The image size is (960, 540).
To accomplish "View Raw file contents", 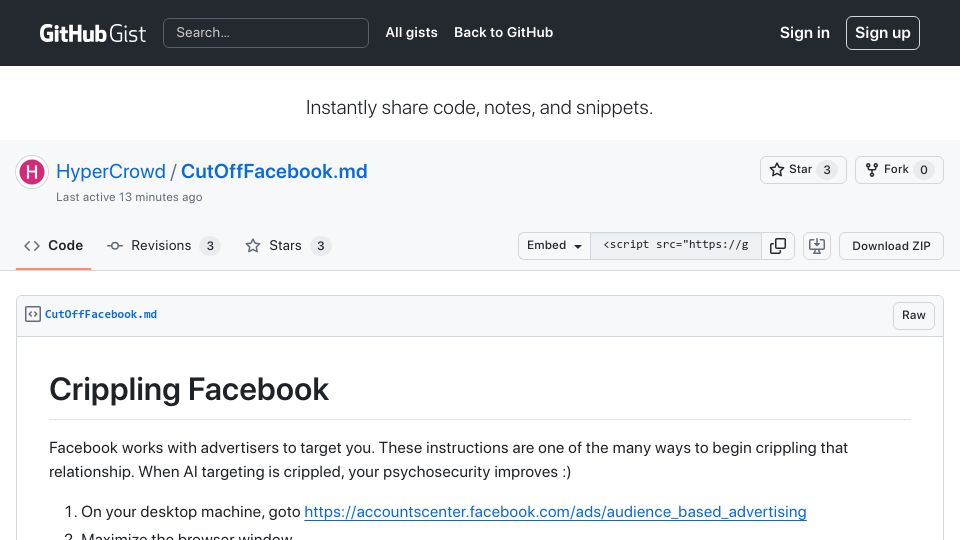I will coord(913,315).
